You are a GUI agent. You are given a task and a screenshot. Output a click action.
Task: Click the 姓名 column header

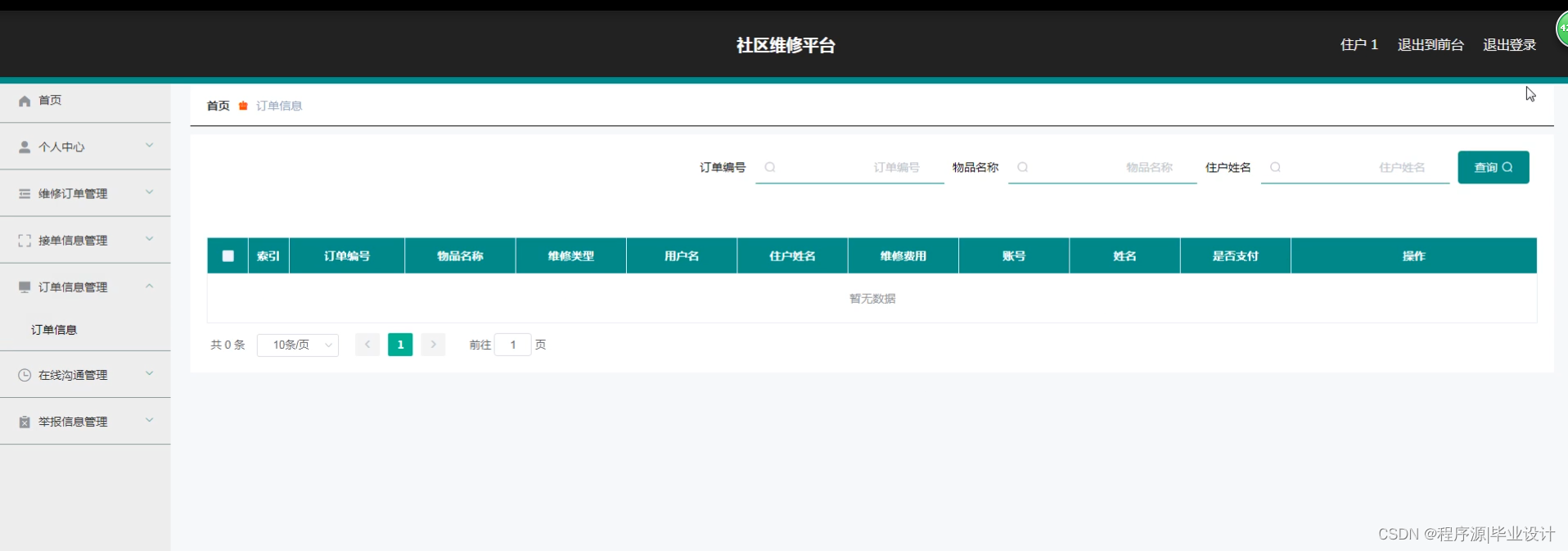tap(1125, 256)
